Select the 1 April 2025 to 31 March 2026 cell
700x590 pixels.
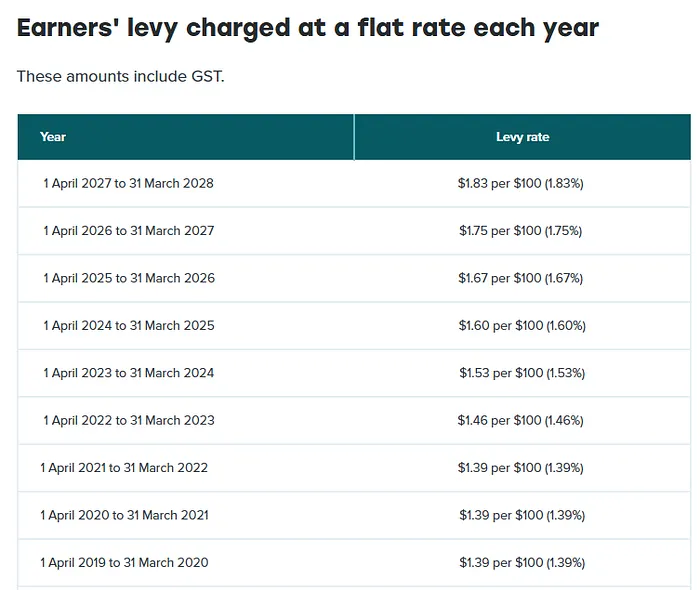128,278
